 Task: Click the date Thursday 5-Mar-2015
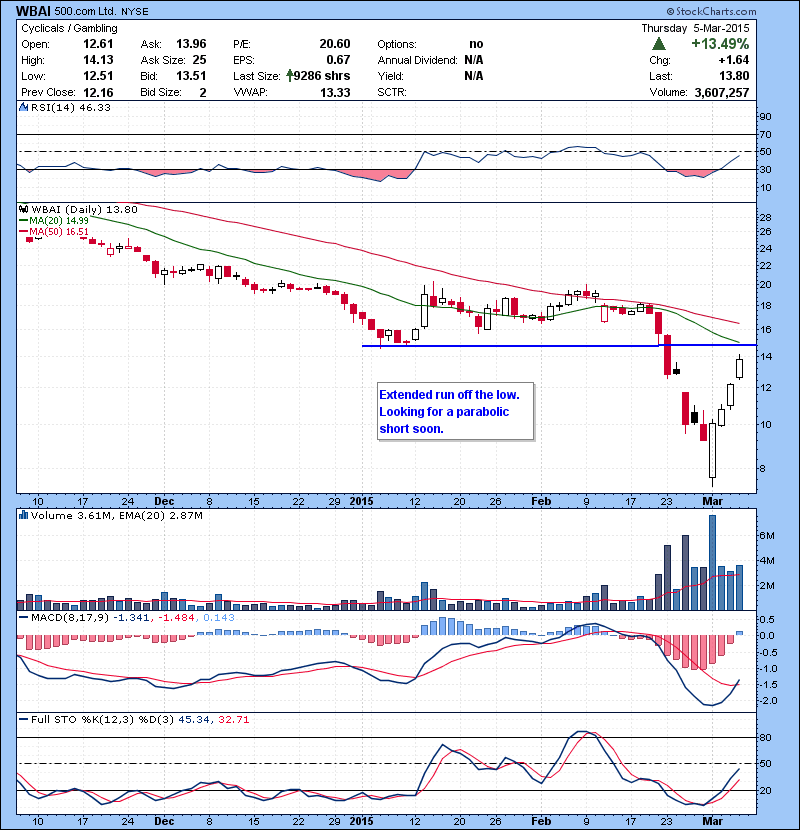[x=695, y=28]
